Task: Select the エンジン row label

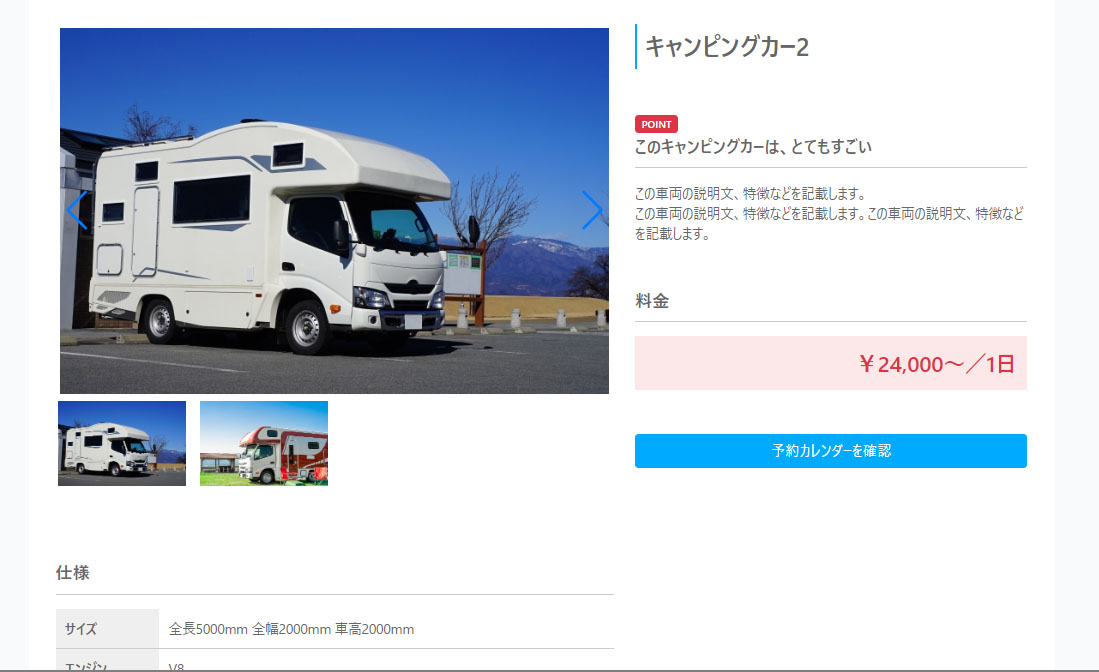Action: click(107, 661)
